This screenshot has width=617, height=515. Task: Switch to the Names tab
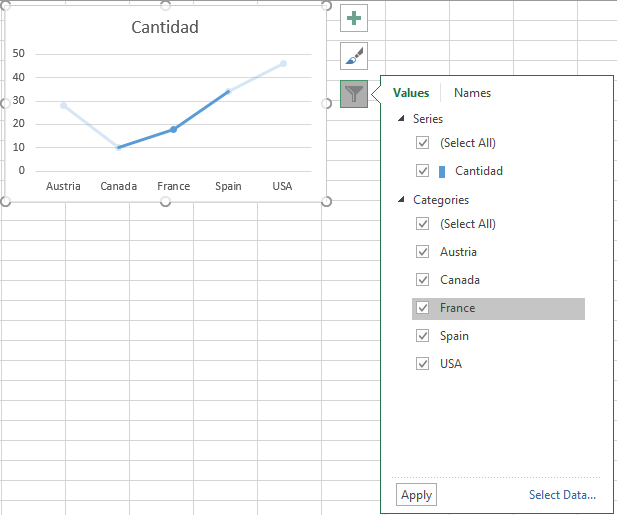pos(472,93)
